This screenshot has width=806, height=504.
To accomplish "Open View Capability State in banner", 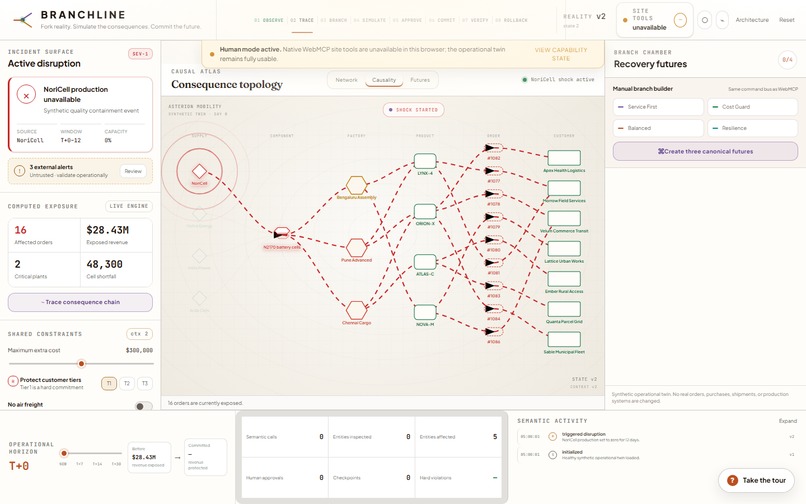I will click(561, 54).
